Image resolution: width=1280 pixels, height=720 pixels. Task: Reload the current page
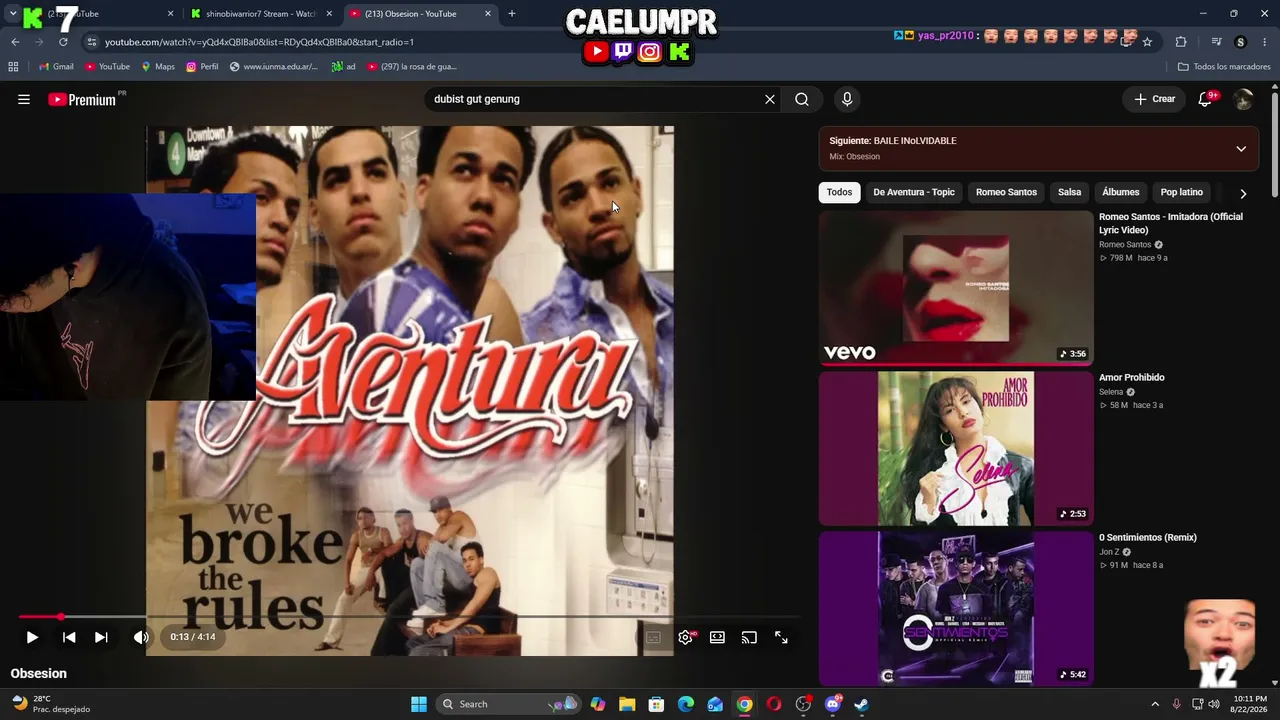coord(63,42)
